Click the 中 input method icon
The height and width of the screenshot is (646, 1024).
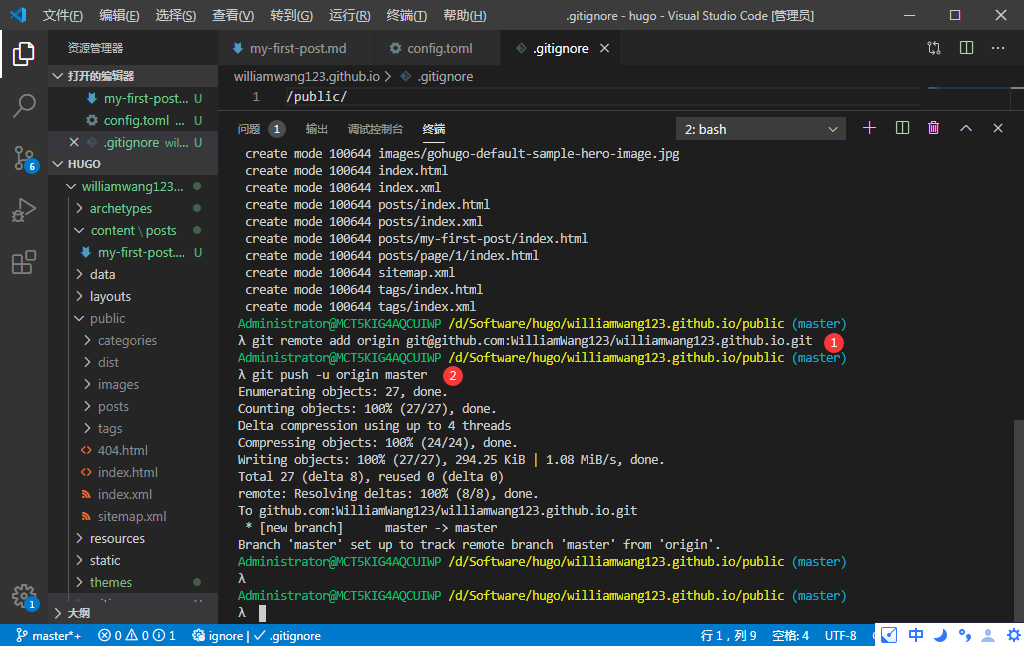pos(916,636)
